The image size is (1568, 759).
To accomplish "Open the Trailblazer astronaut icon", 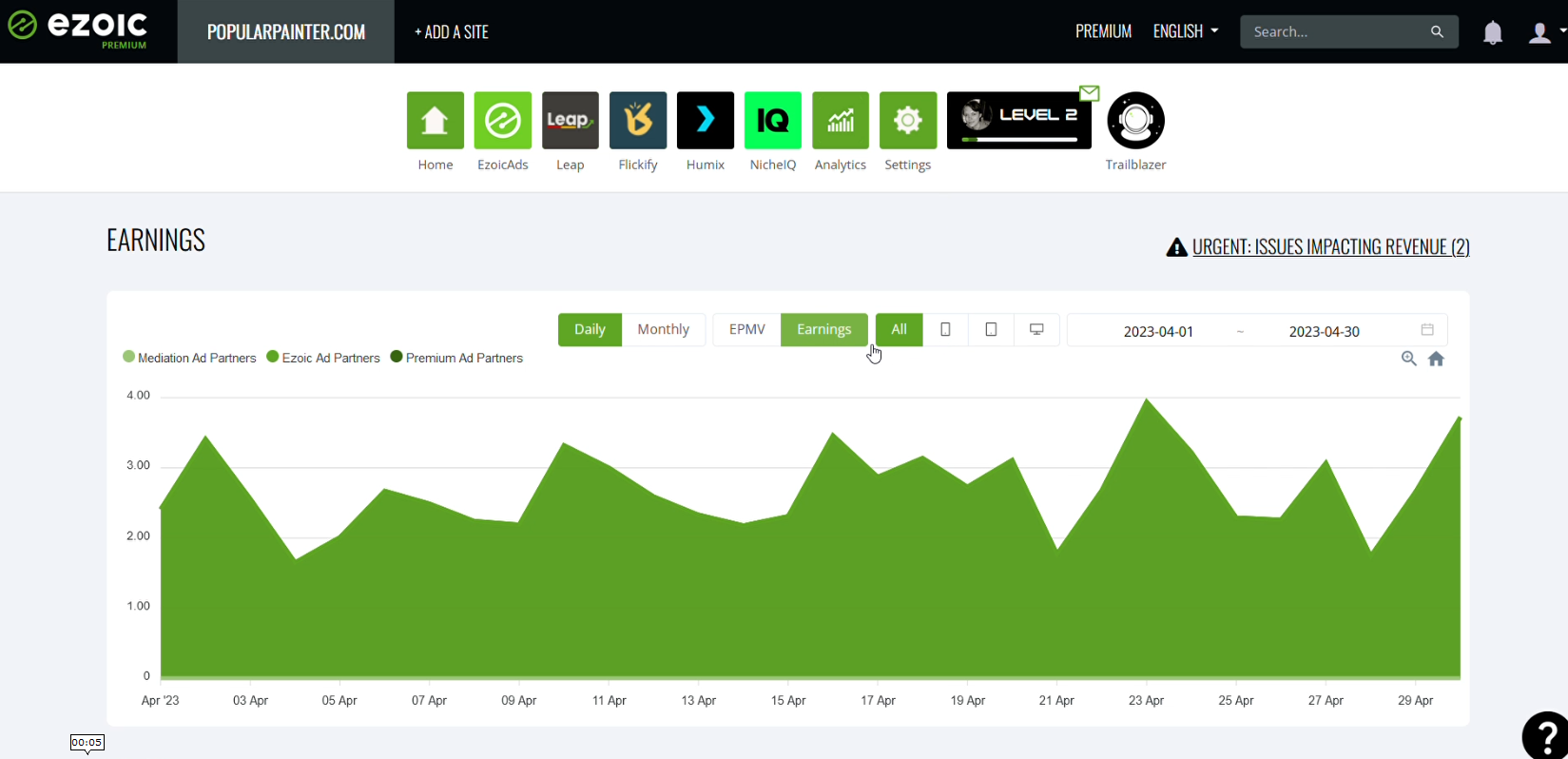I will click(1135, 121).
